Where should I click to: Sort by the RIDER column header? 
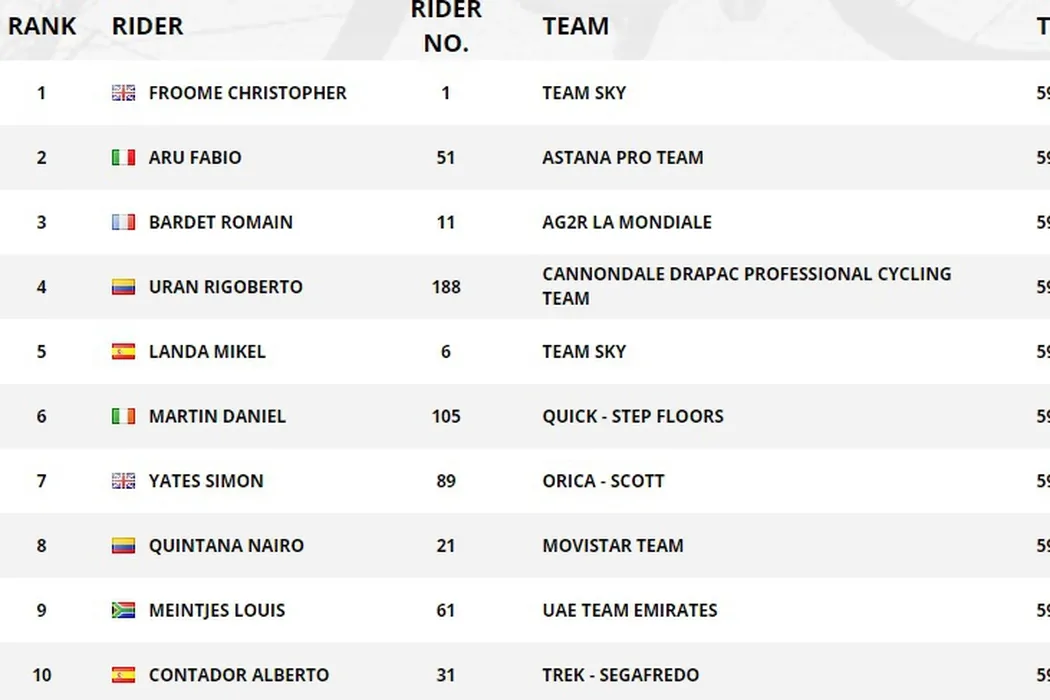click(147, 27)
